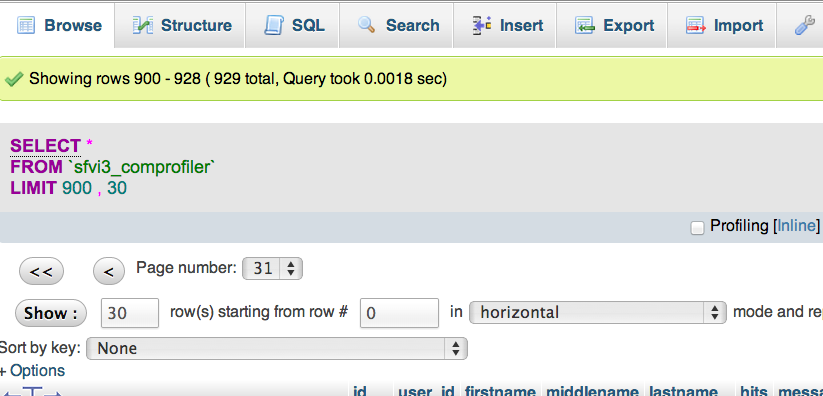The width and height of the screenshot is (823, 396).
Task: Sort by the middlename column header
Action: pyautogui.click(x=592, y=390)
